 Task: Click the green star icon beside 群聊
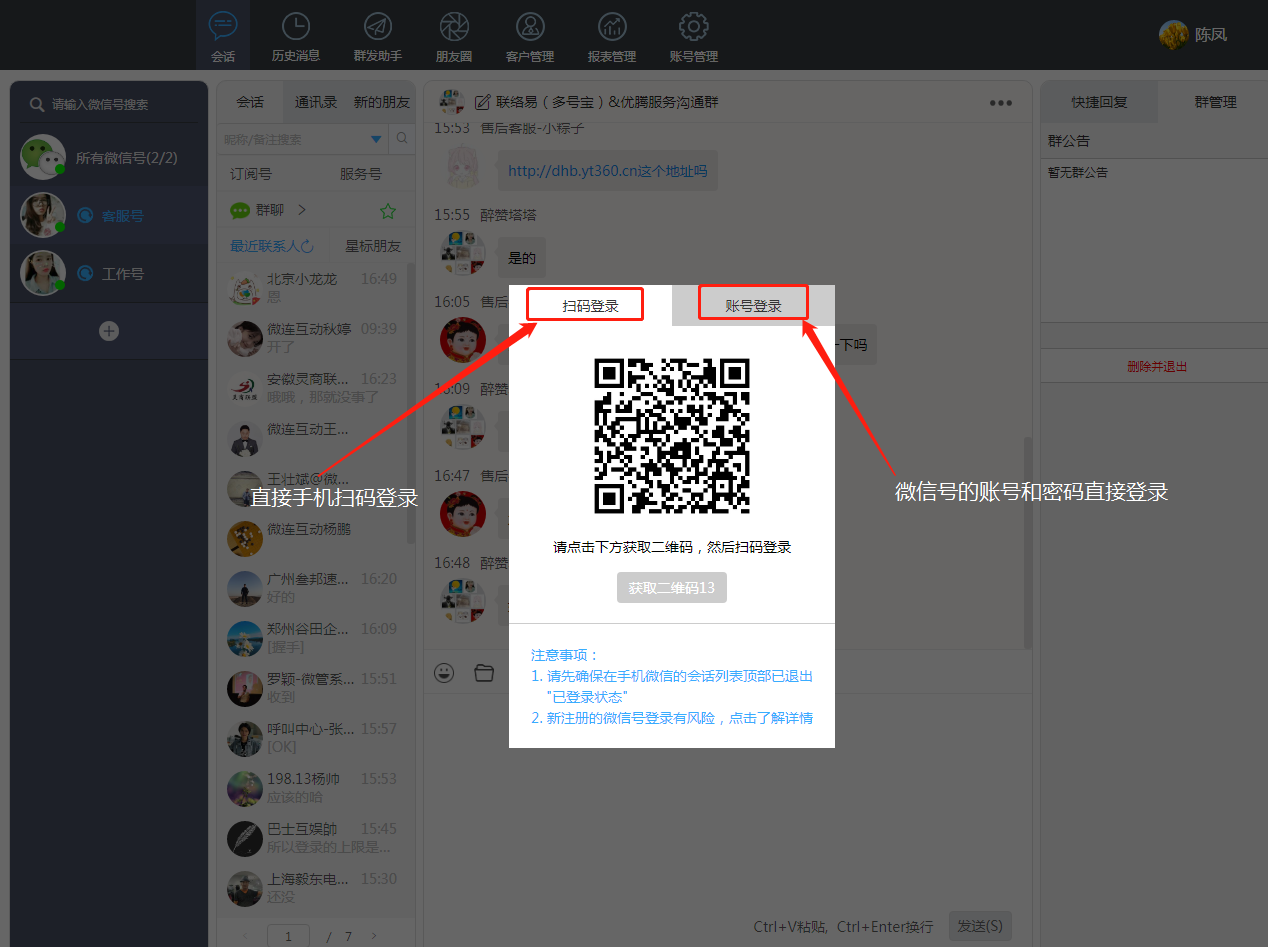tap(388, 211)
